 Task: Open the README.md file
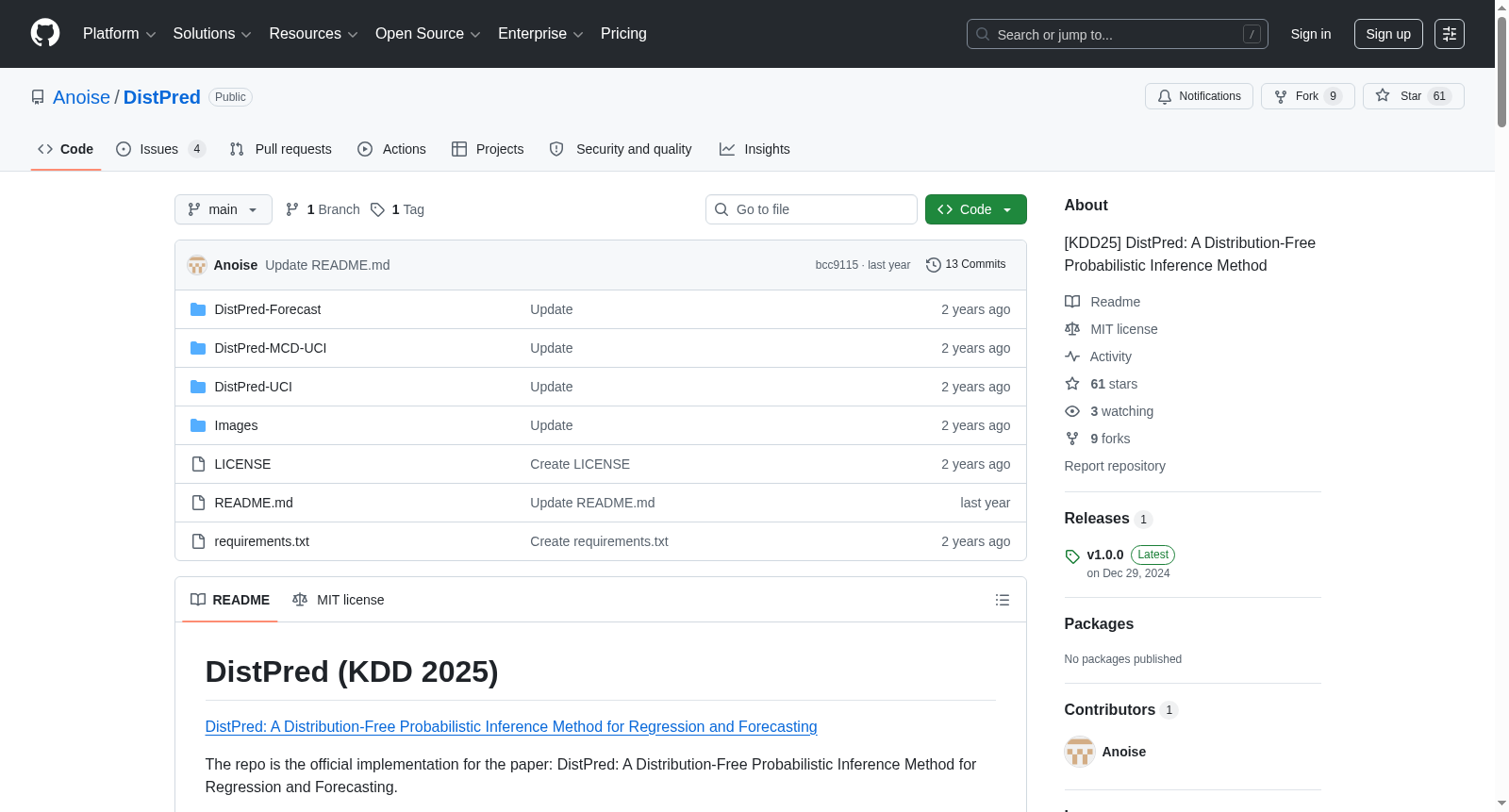pos(254,503)
